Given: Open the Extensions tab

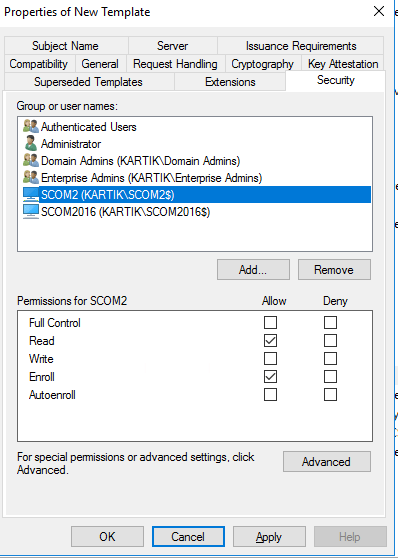Looking at the screenshot, I should 230,82.
